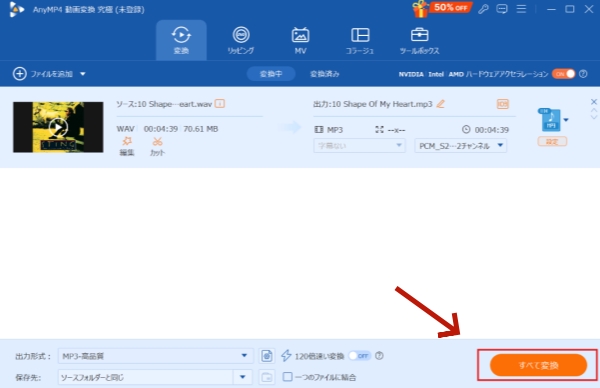This screenshot has height=388, width=600.
Task: Click the source file info icon
Action: point(220,104)
